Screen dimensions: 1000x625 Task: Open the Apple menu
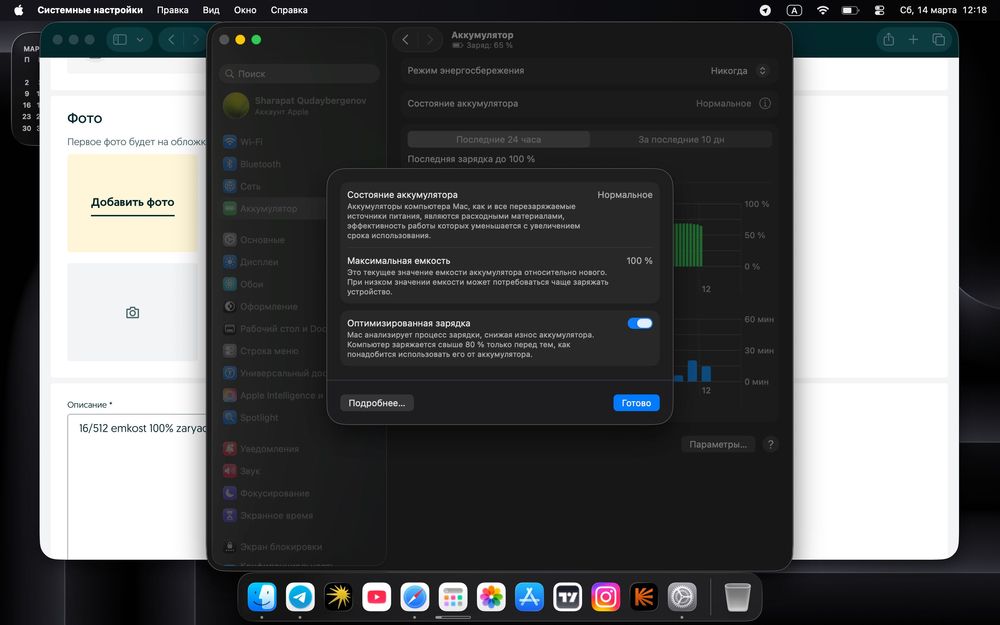pos(18,10)
